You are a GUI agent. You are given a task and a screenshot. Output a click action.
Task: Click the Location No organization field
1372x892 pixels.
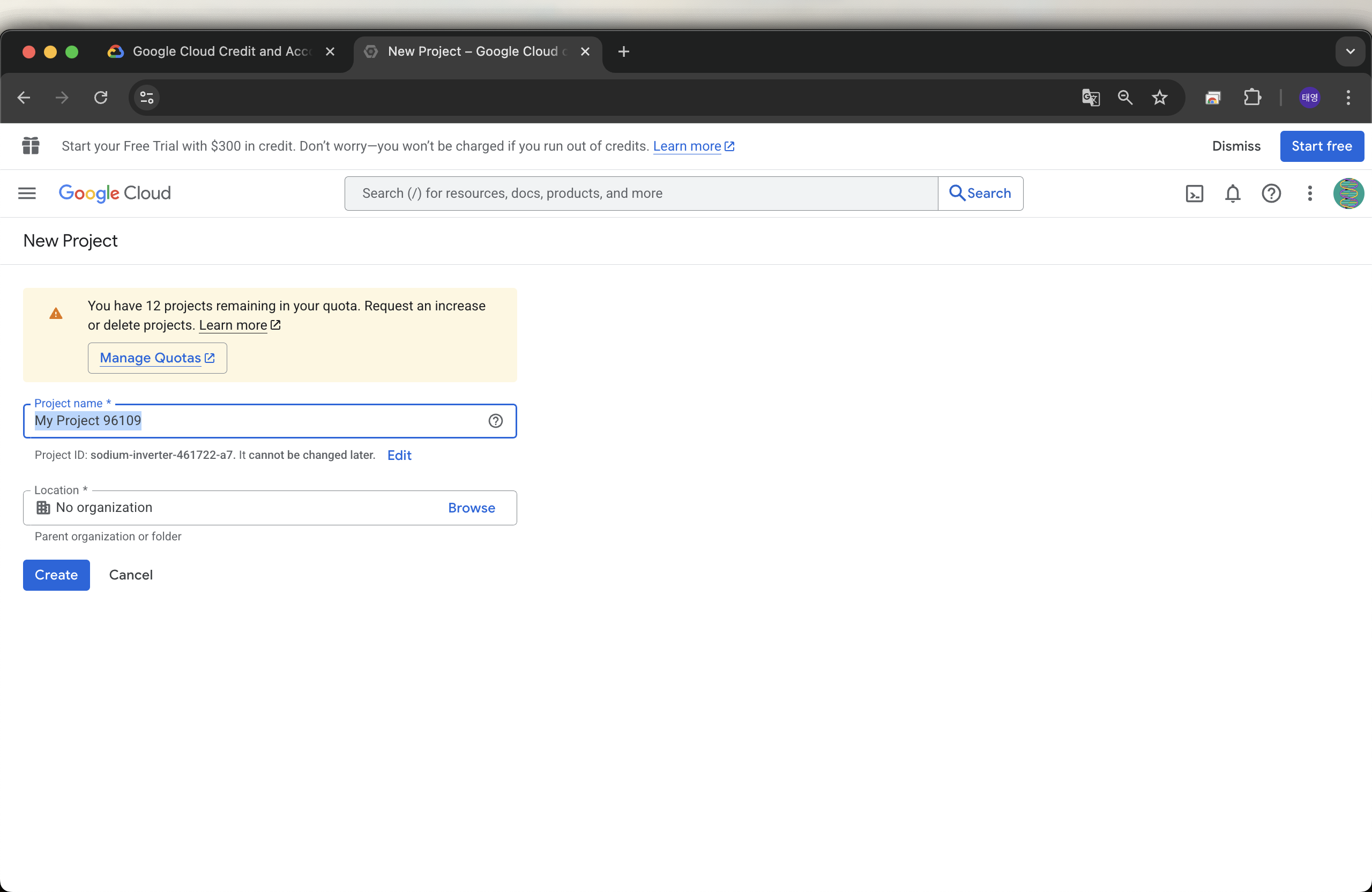click(x=270, y=508)
